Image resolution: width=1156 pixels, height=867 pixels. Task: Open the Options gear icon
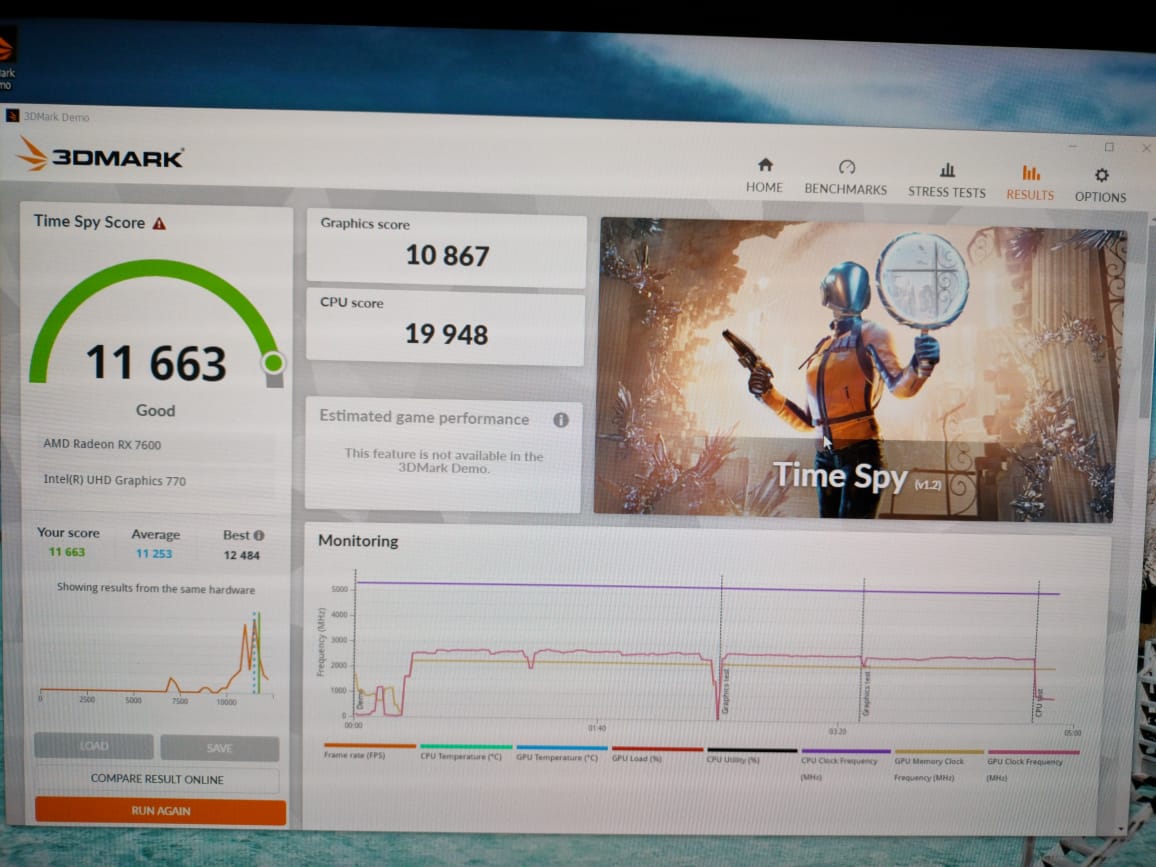tap(1101, 175)
